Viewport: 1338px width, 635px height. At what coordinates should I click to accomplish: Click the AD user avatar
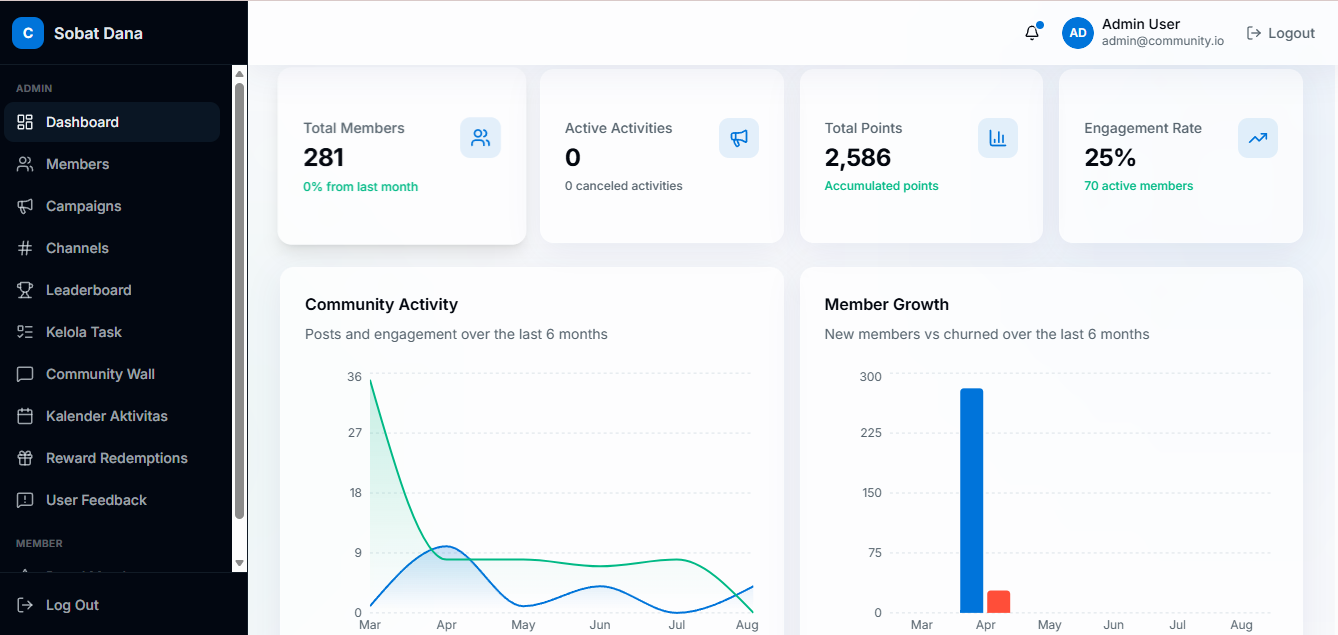point(1078,33)
